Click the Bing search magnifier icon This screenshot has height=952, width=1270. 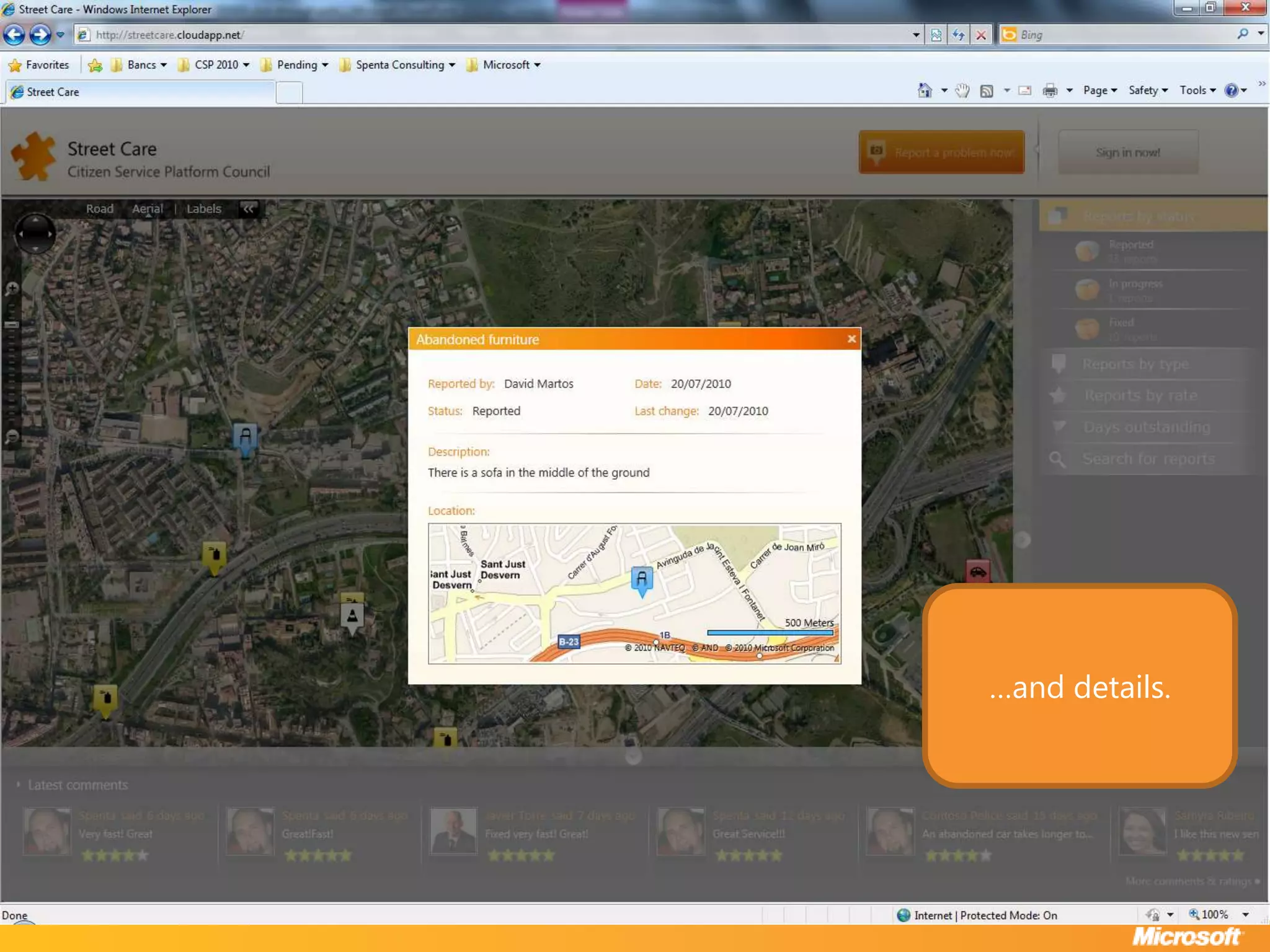pyautogui.click(x=1243, y=35)
